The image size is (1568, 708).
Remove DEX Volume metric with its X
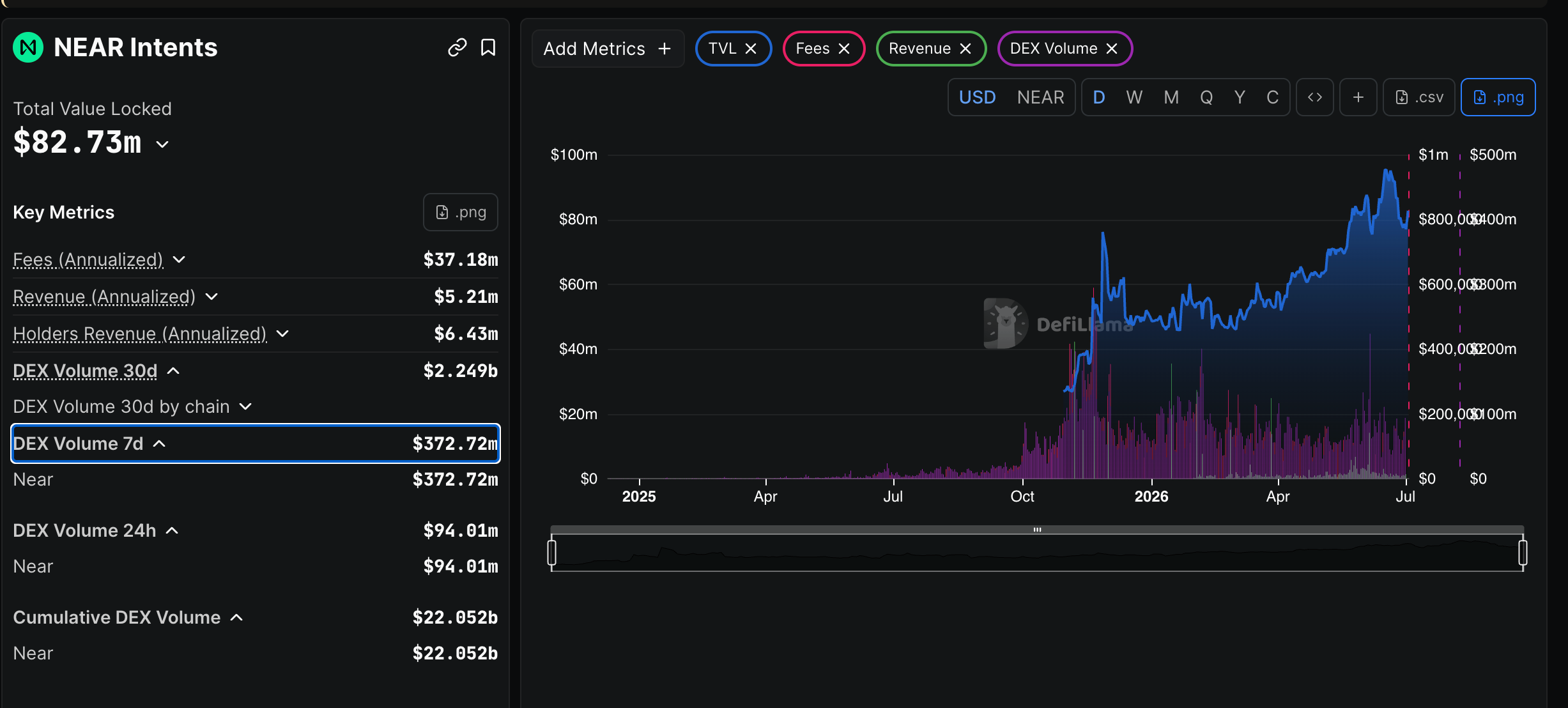(1112, 49)
